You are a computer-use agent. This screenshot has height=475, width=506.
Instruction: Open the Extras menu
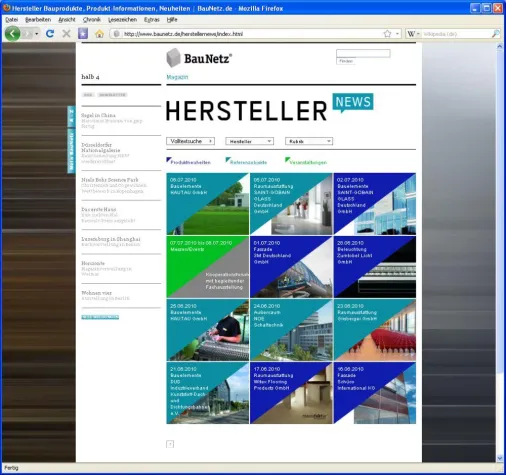point(152,20)
